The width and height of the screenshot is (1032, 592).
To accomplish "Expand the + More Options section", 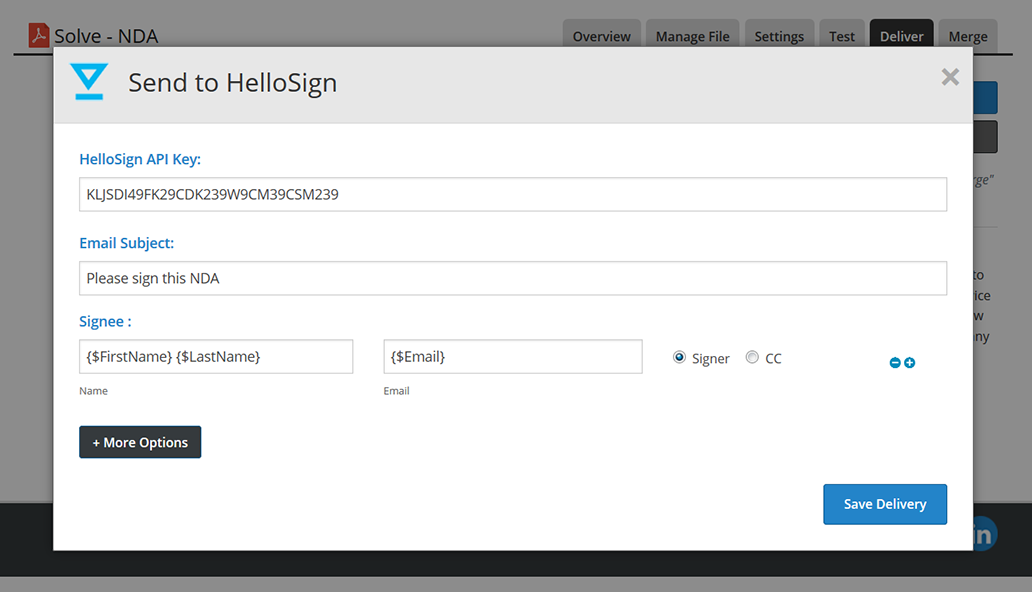I will pos(140,442).
